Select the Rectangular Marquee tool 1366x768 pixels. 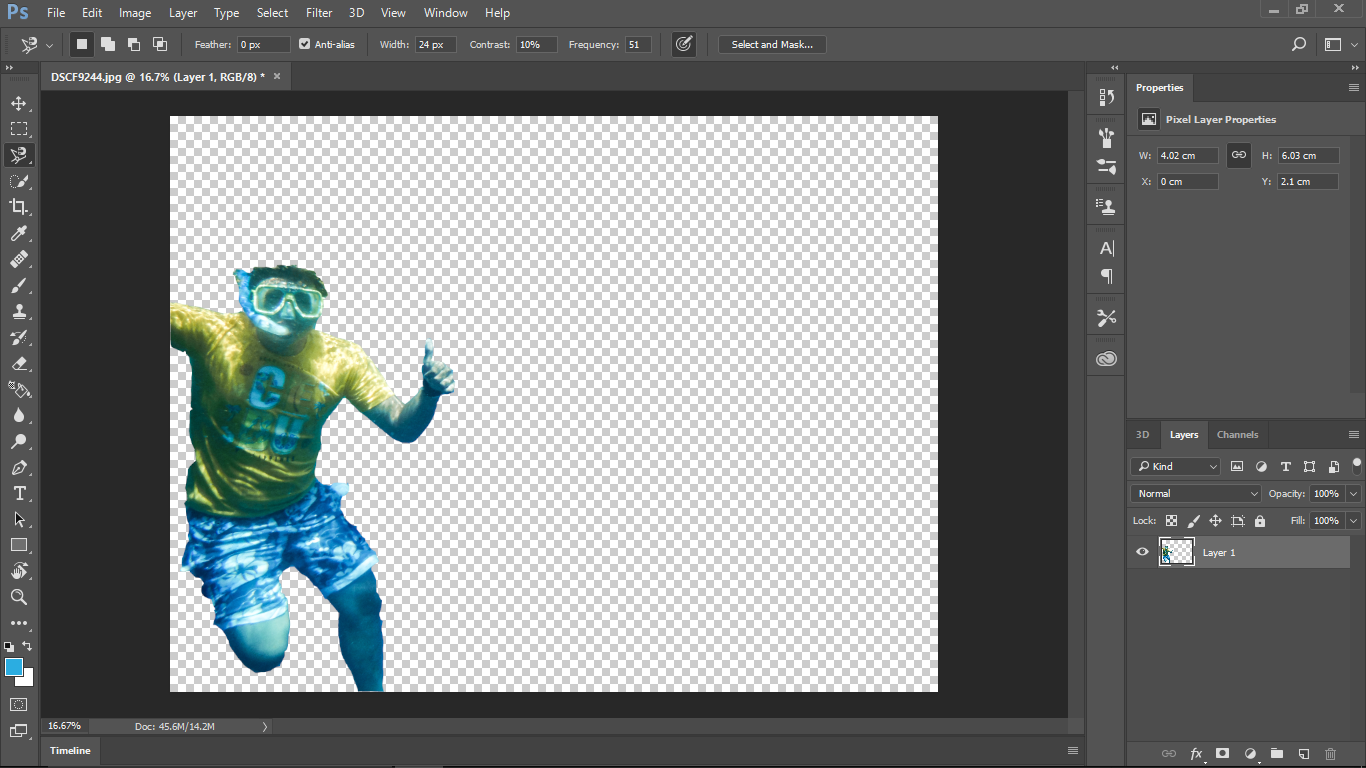(19, 129)
